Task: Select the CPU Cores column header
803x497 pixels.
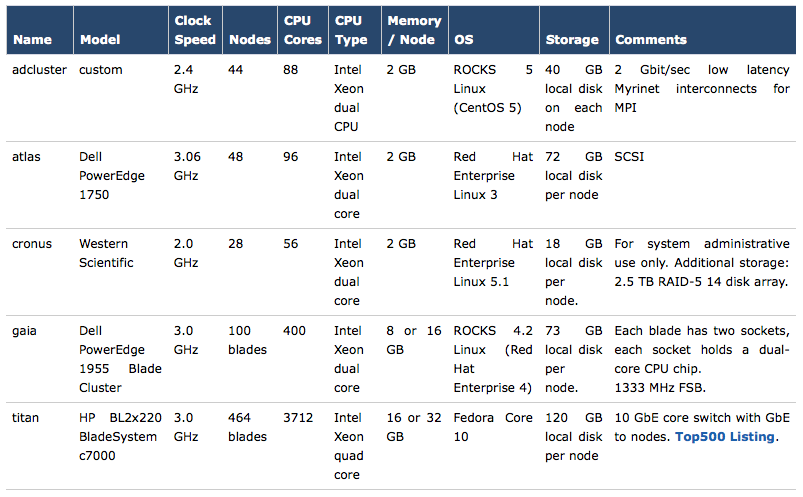Action: tap(303, 30)
